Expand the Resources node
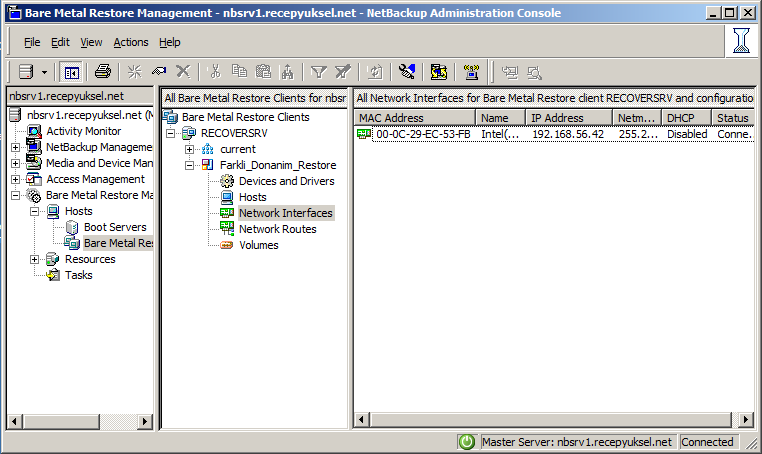Screen dimensions: 762x454 [35, 260]
